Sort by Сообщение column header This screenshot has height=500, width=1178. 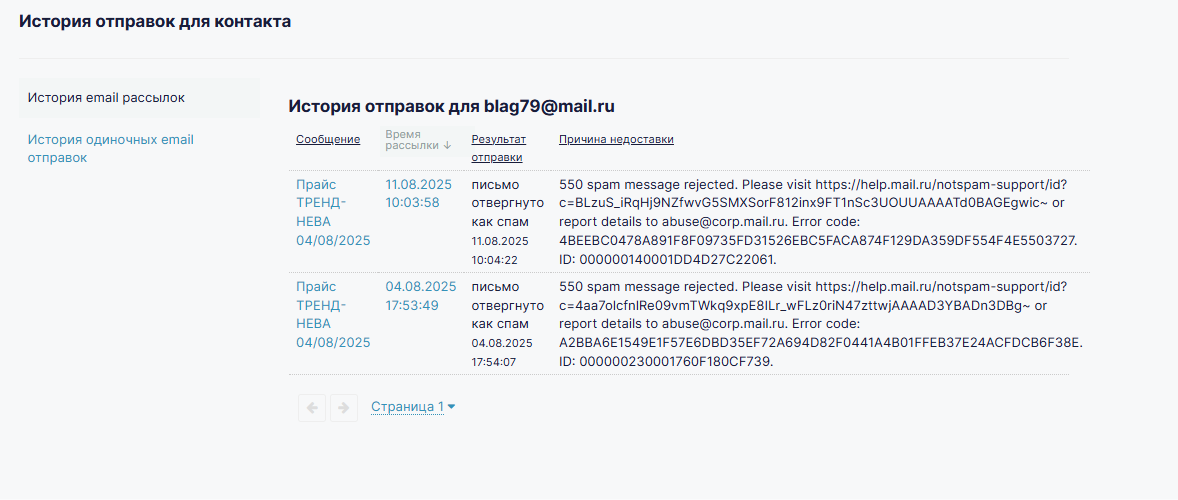pyautogui.click(x=328, y=139)
